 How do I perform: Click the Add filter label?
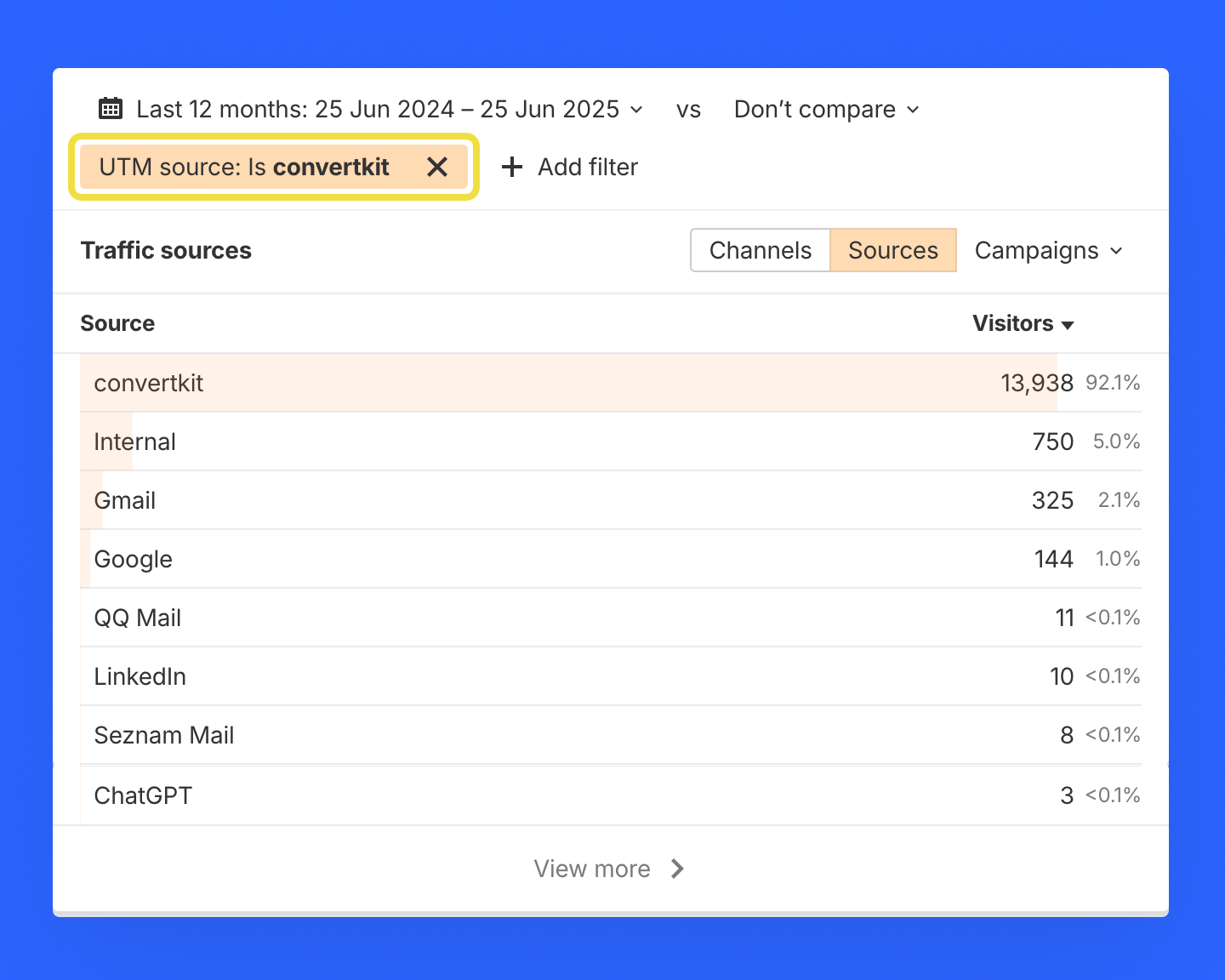click(x=588, y=167)
